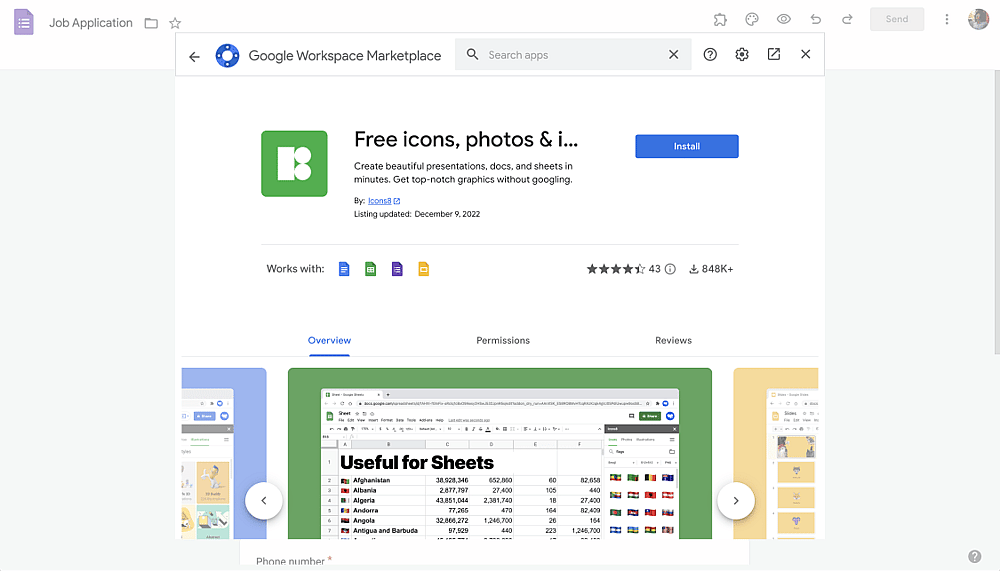Click the Google Docs works-with icon

344,269
